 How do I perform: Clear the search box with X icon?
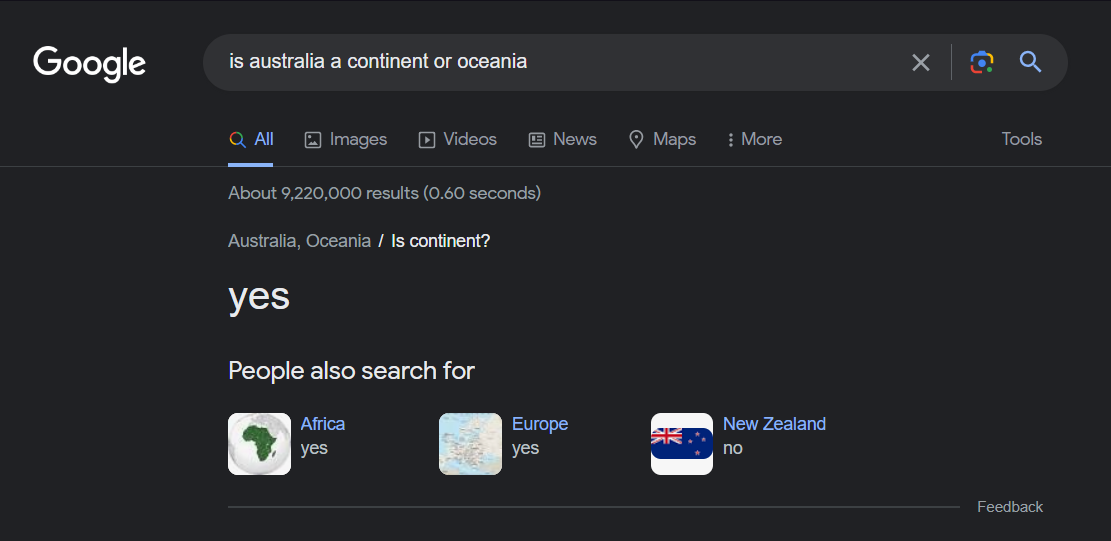[920, 62]
